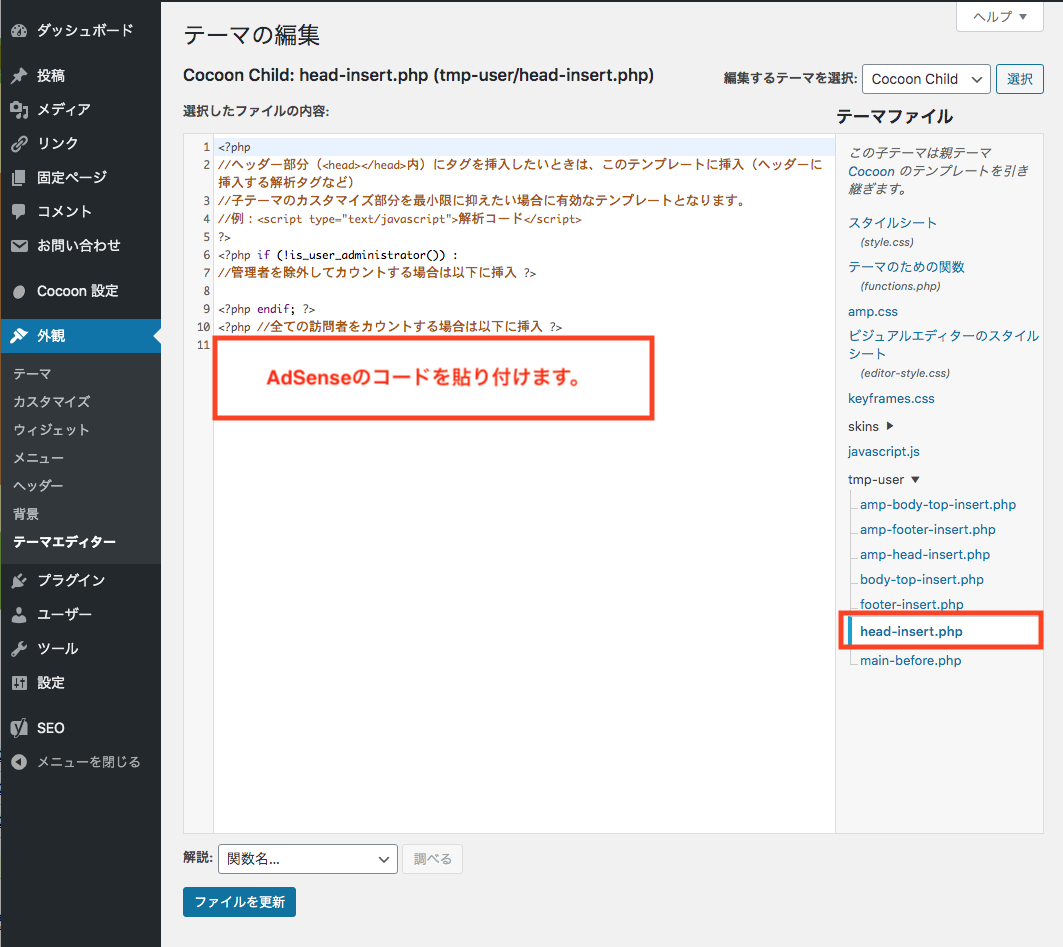Open body-top-insert.php file
Image resolution: width=1063 pixels, height=947 pixels.
pyautogui.click(x=921, y=580)
